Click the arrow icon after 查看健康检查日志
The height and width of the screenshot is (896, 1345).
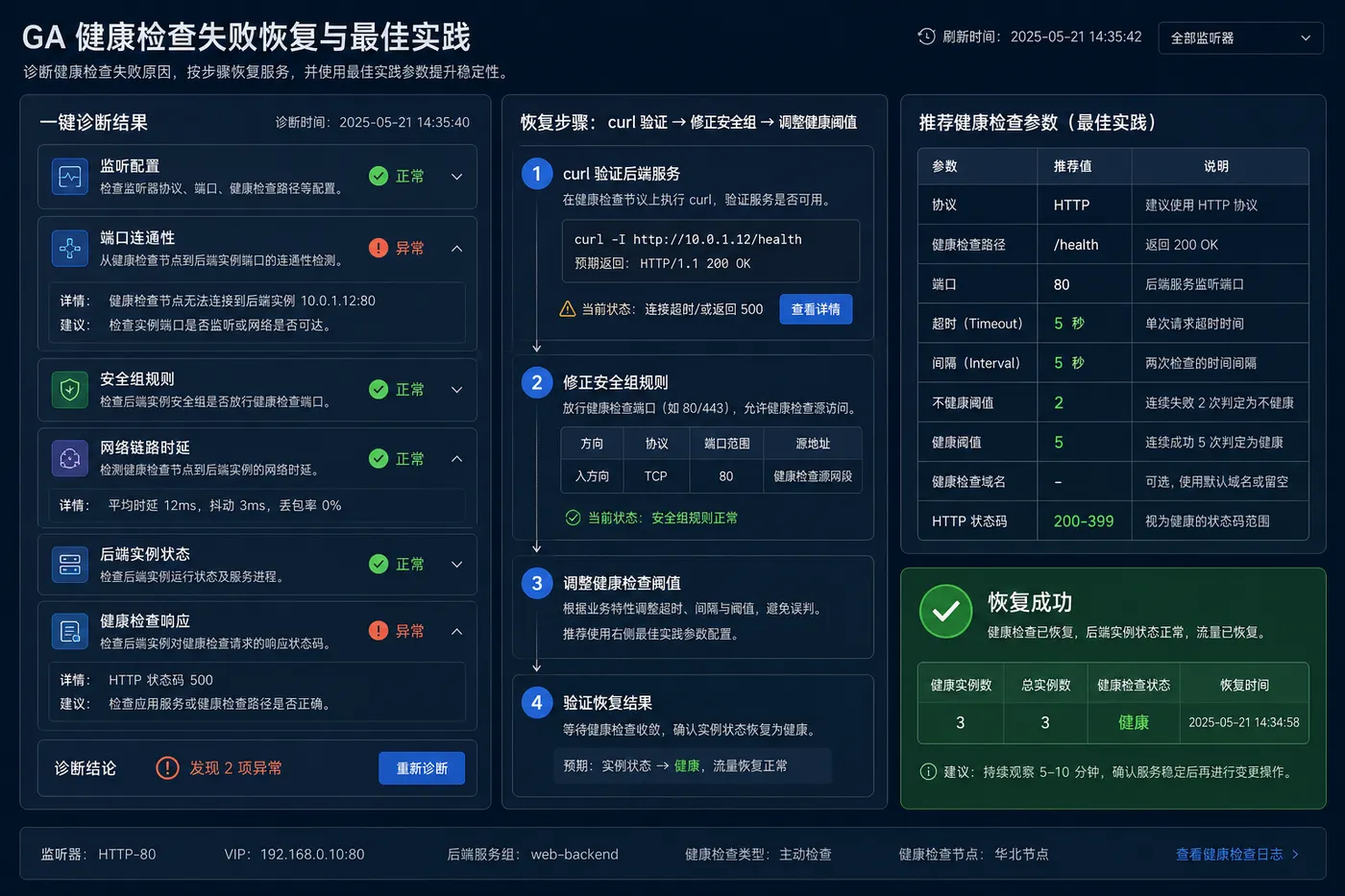[x=1296, y=854]
